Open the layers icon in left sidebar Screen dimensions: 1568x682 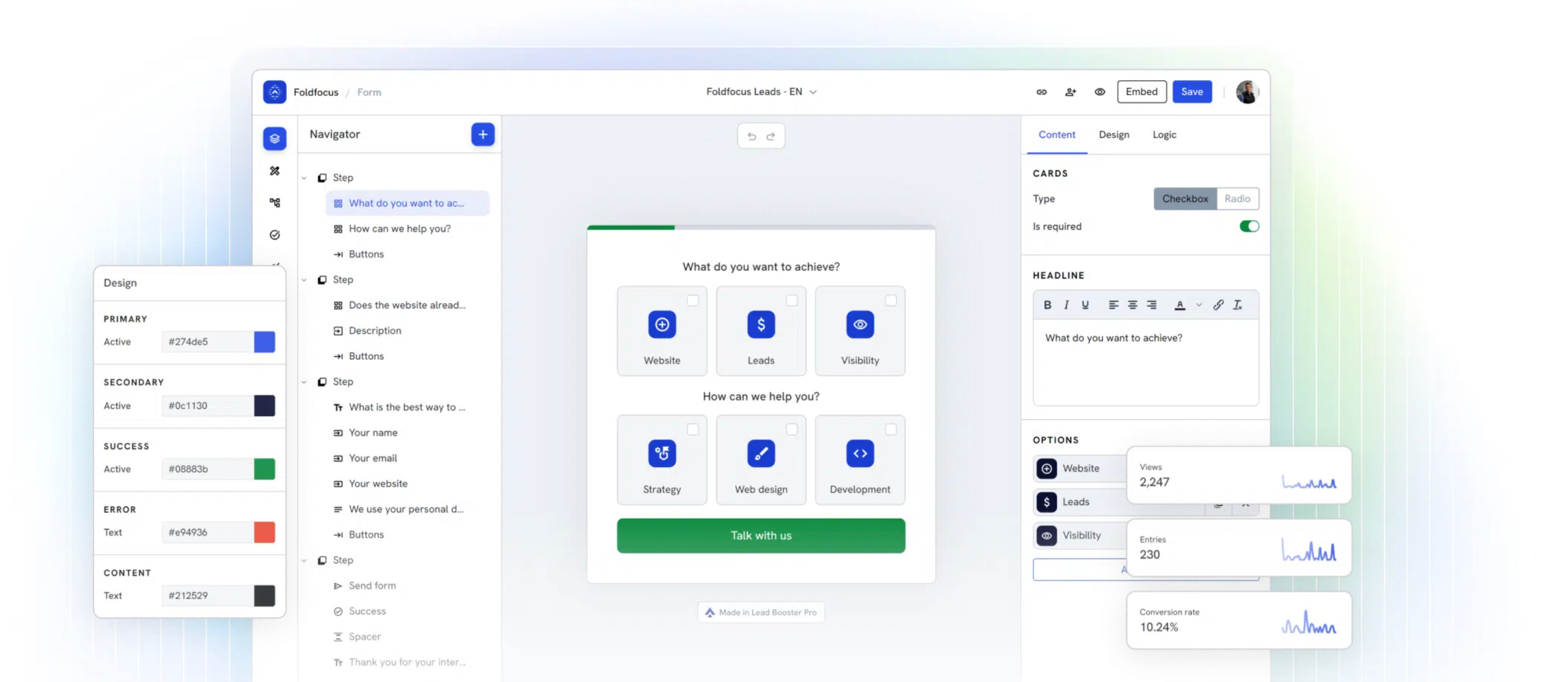click(x=274, y=139)
